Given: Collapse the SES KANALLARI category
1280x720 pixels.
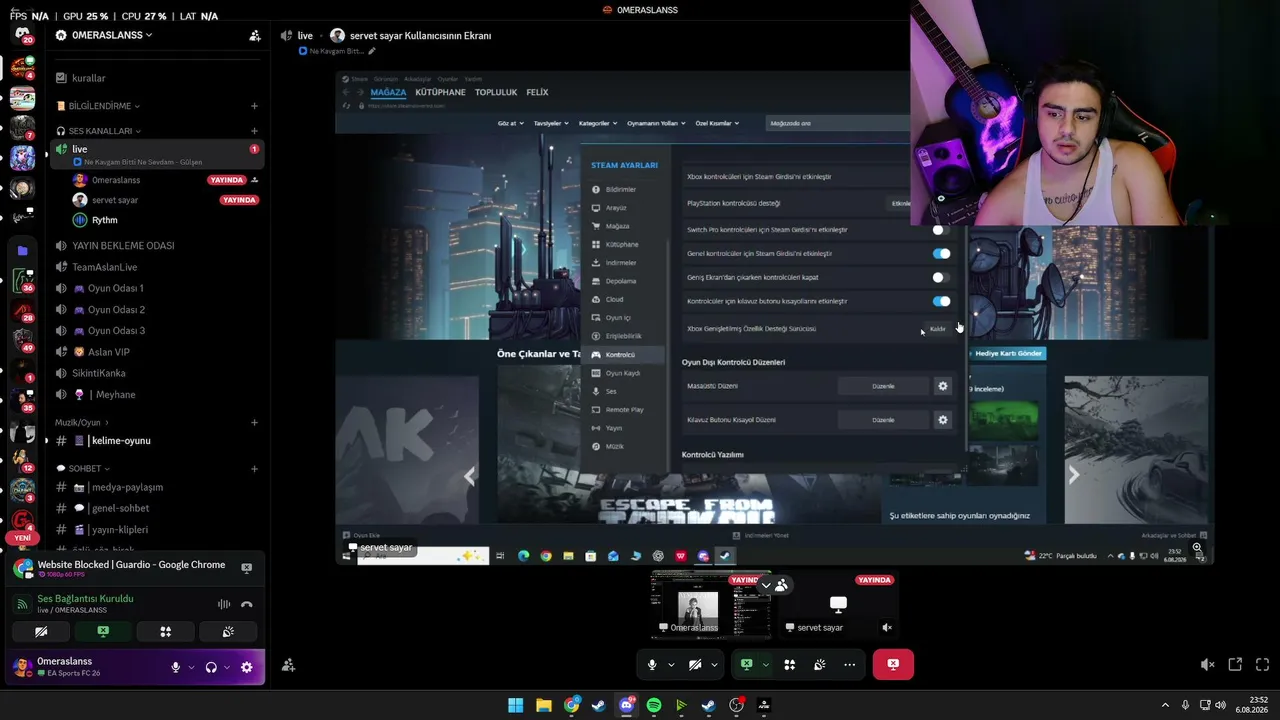Looking at the screenshot, I should (98, 131).
